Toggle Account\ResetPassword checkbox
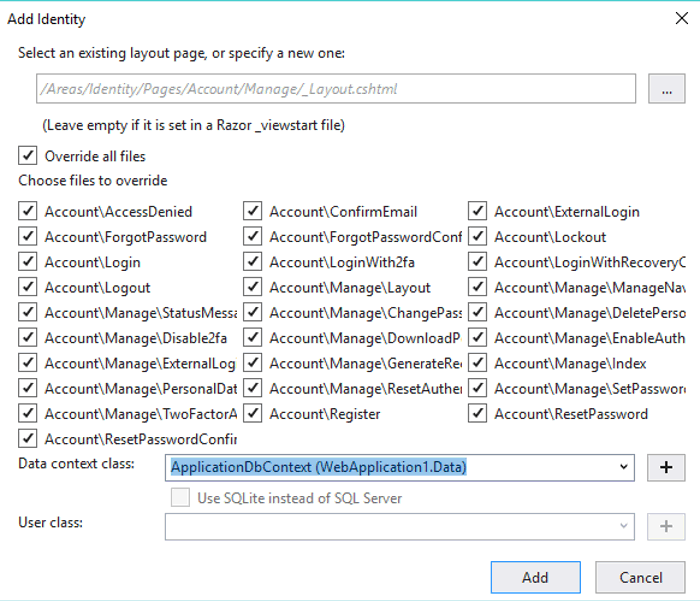 click(477, 413)
